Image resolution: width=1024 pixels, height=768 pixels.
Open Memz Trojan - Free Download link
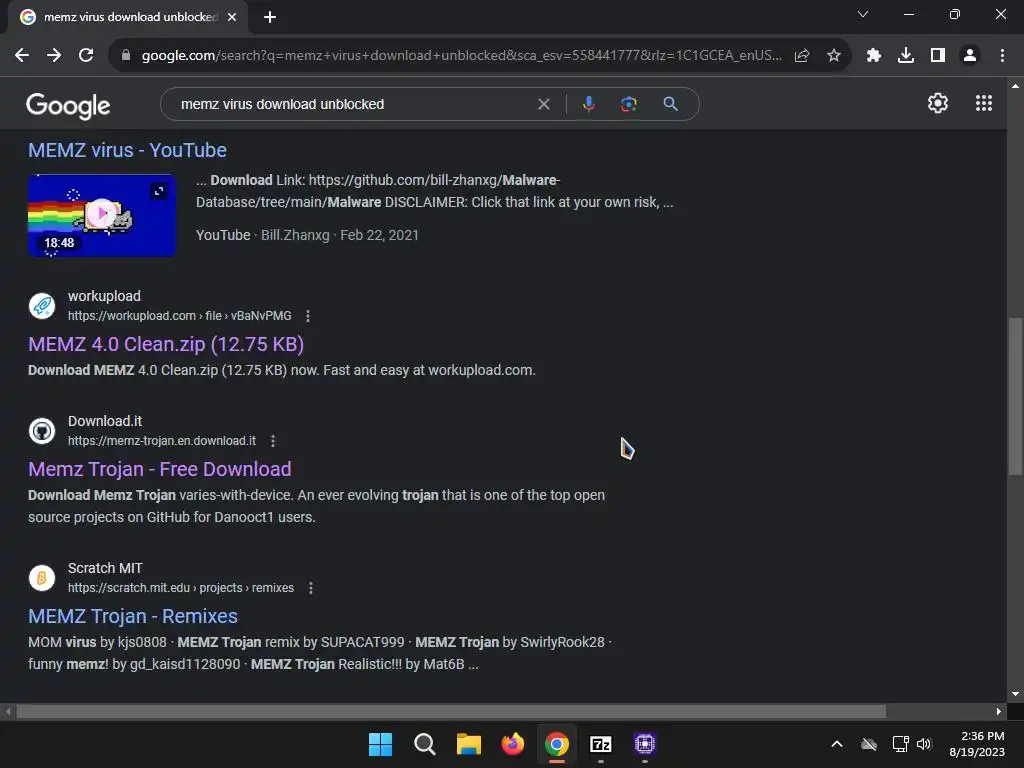click(x=159, y=469)
